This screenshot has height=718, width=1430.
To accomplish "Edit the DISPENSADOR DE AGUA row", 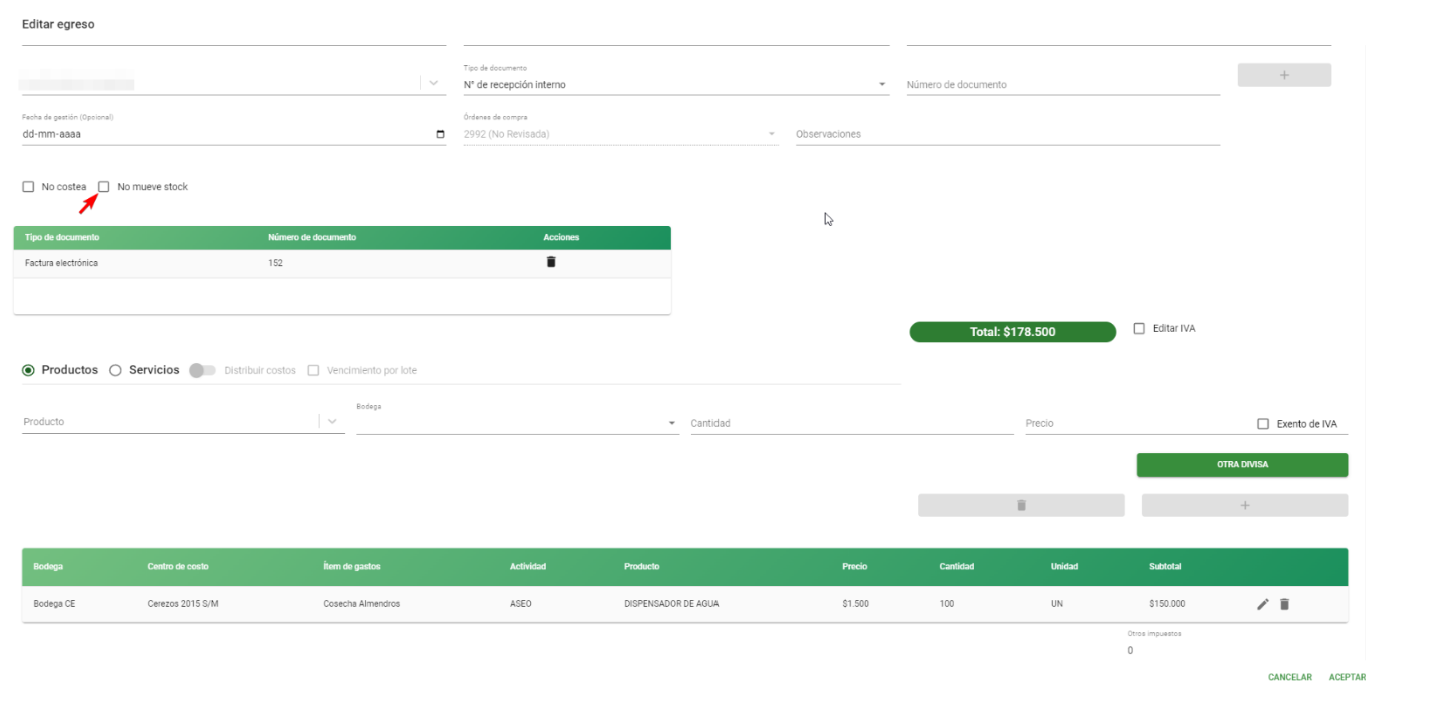I will [1263, 604].
